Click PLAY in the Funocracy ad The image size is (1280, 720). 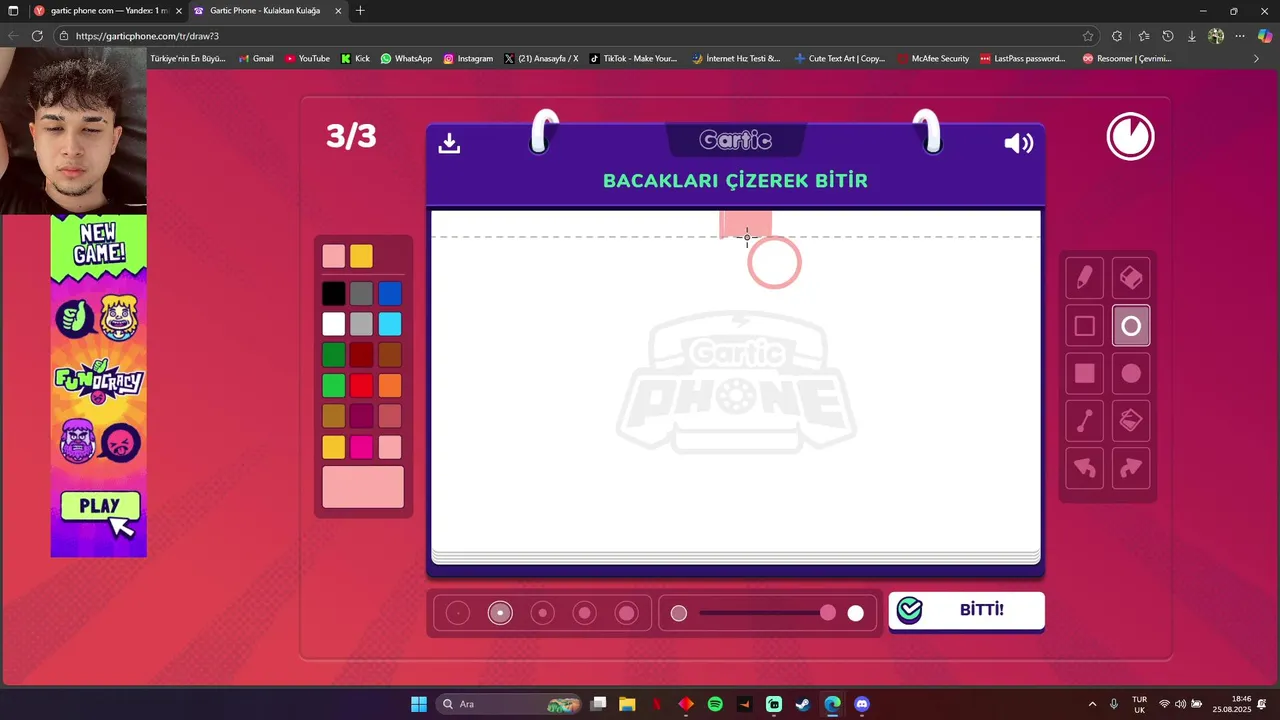pos(99,506)
